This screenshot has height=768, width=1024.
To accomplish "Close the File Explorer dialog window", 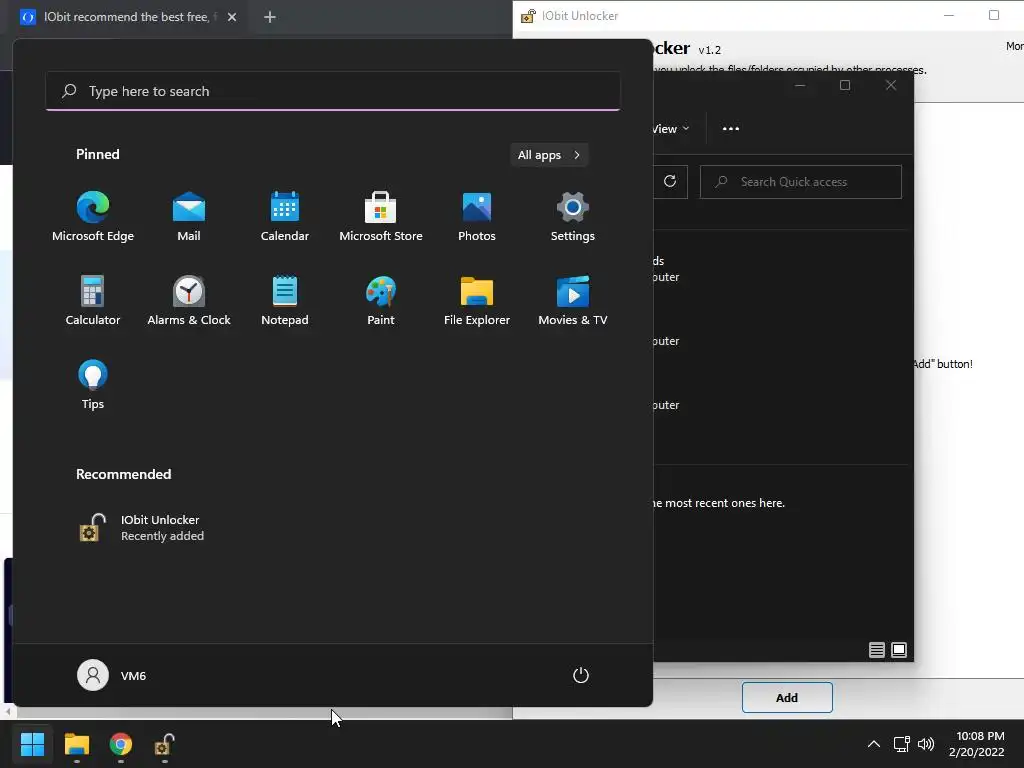I will [x=891, y=85].
